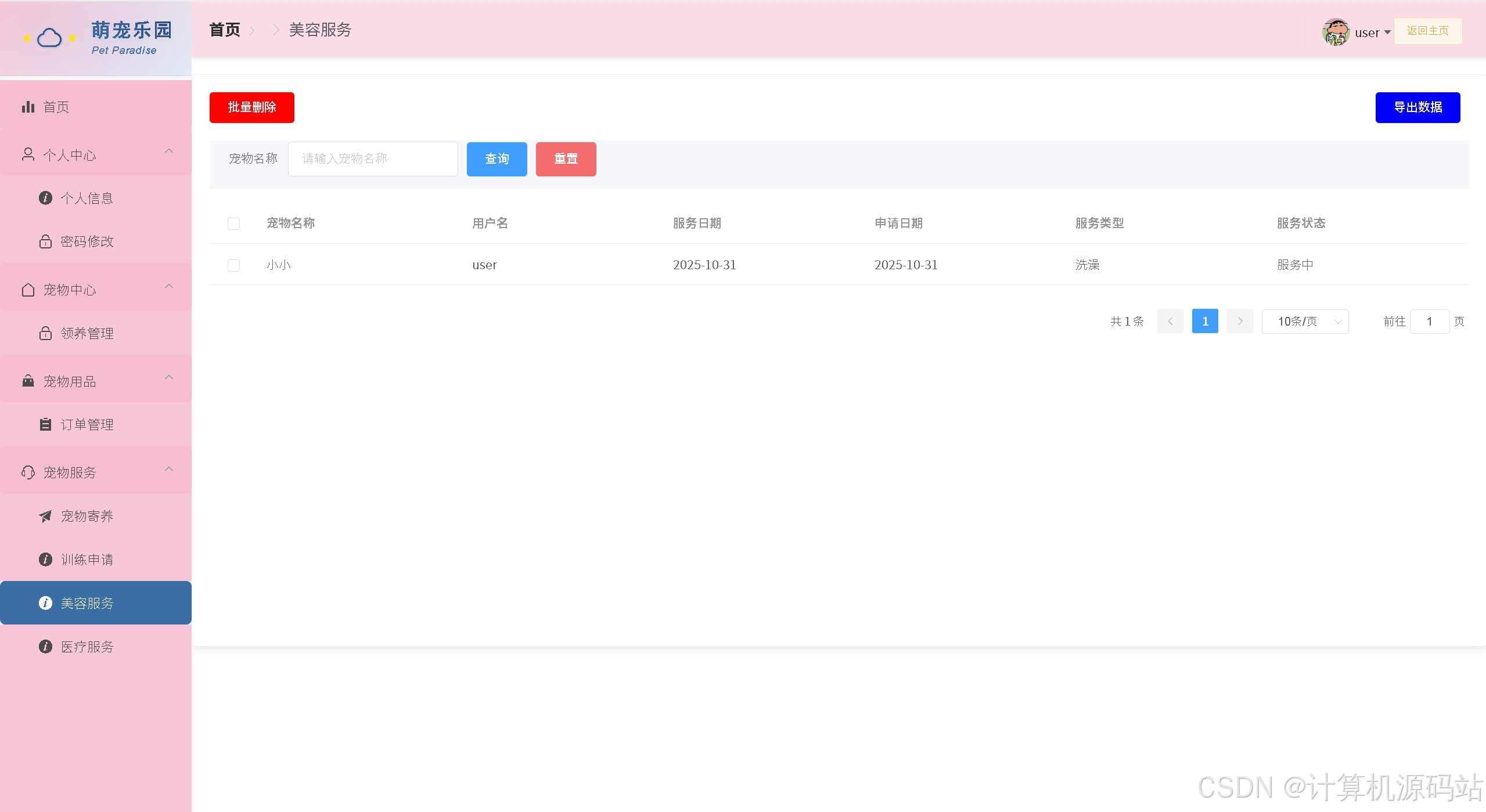This screenshot has width=1486, height=812.
Task: Click the user cell in 用户名 column
Action: [x=484, y=265]
